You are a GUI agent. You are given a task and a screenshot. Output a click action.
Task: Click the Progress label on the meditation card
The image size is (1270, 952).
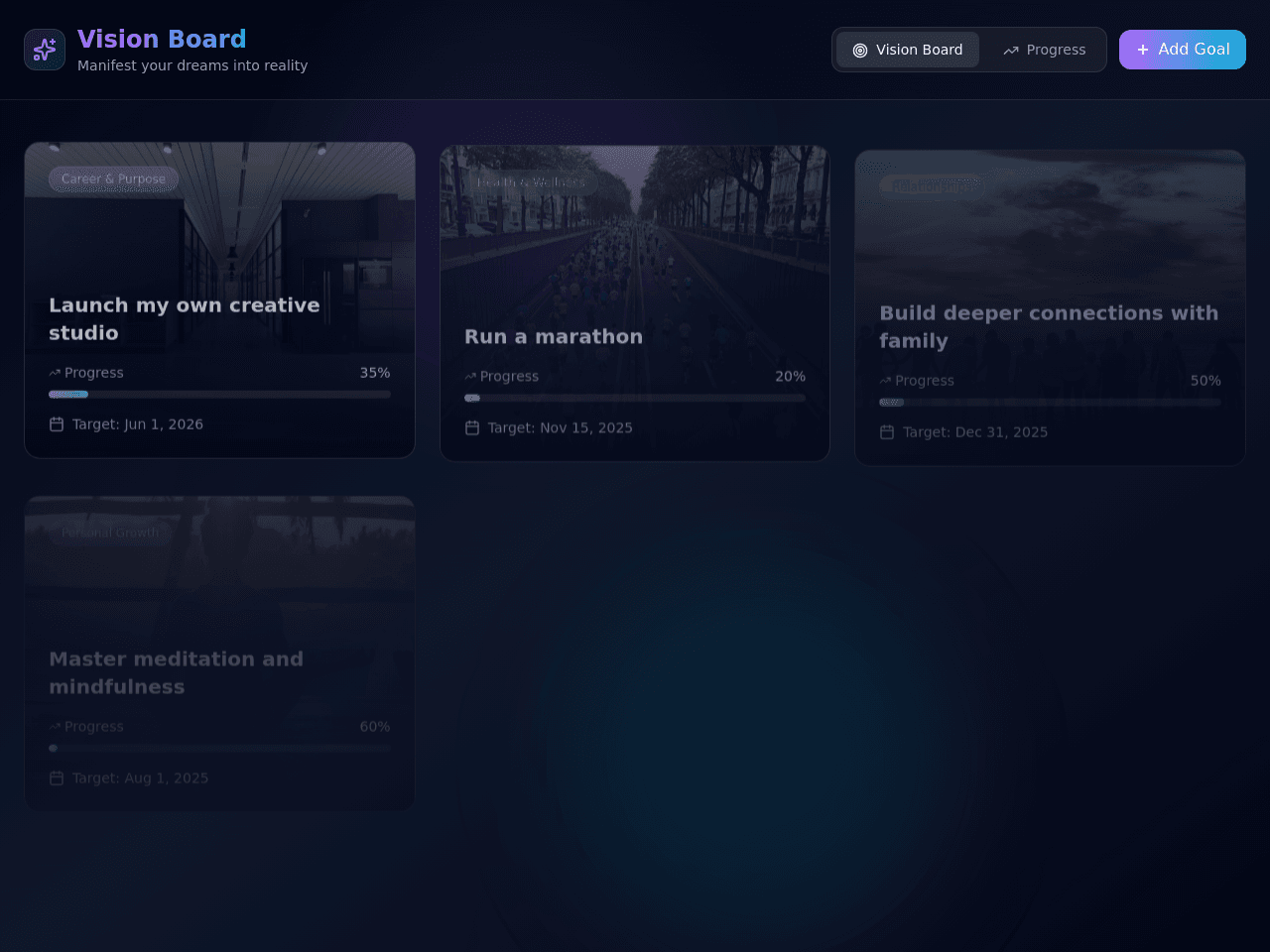[x=94, y=727]
